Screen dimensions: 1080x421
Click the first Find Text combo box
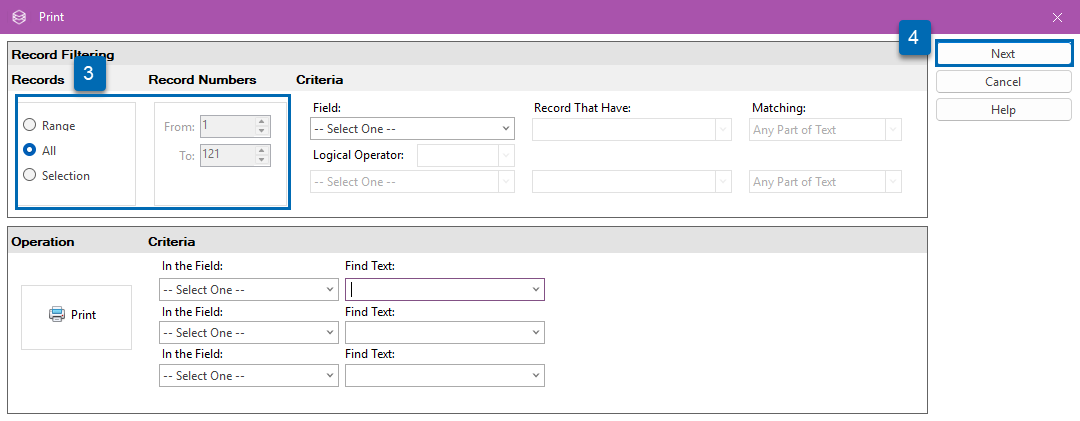(444, 289)
